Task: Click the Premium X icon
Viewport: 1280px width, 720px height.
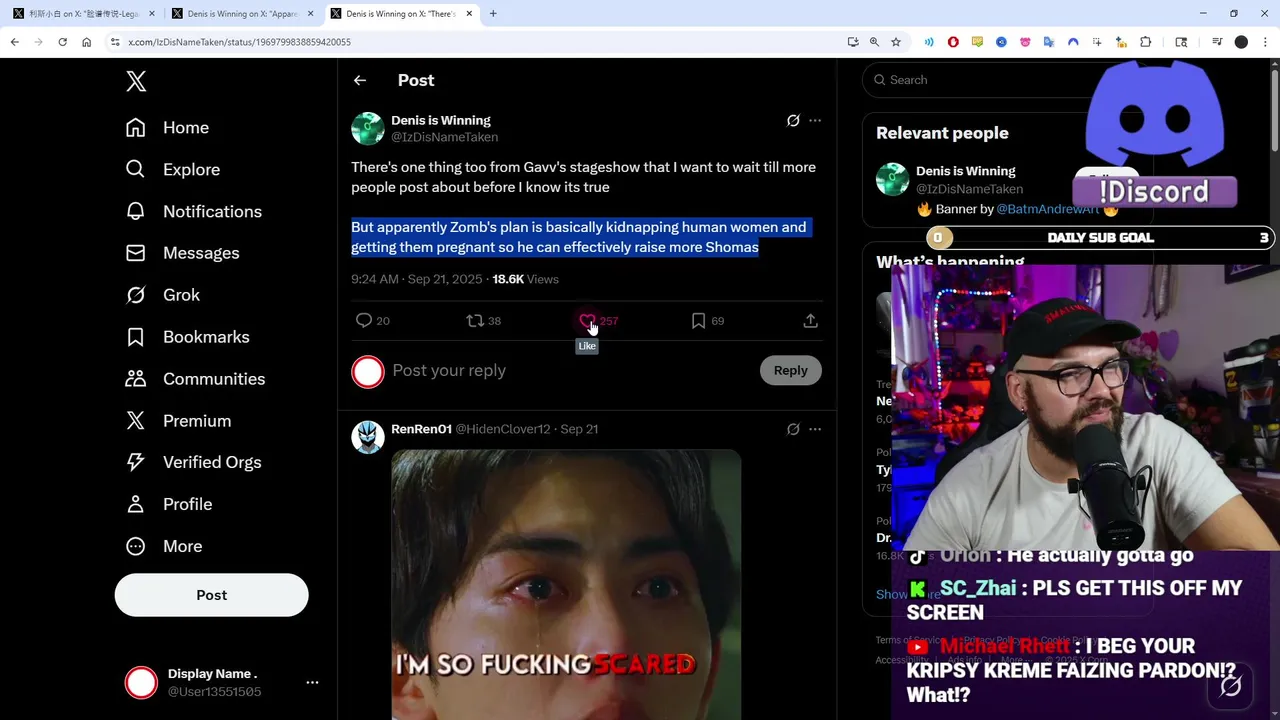Action: 136,421
